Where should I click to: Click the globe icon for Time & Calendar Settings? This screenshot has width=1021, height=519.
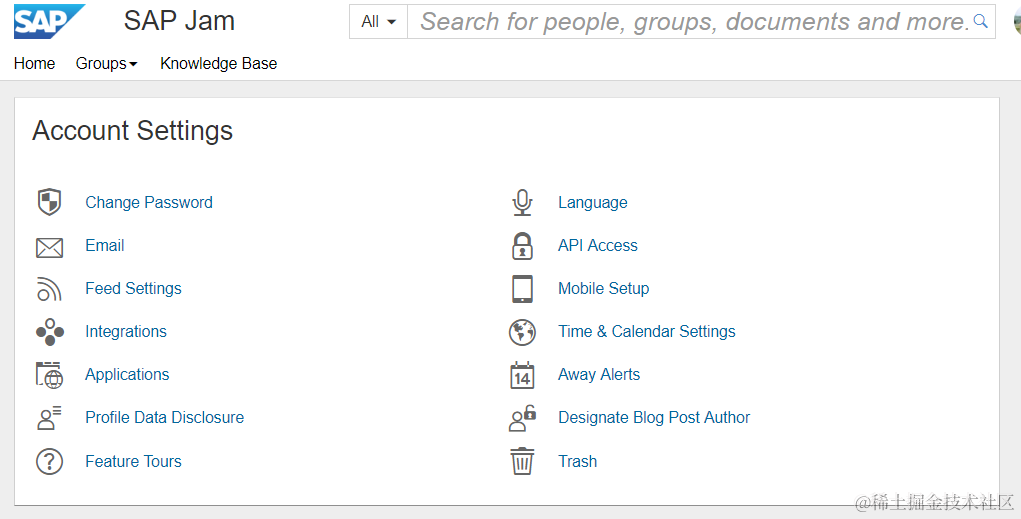[x=522, y=332]
